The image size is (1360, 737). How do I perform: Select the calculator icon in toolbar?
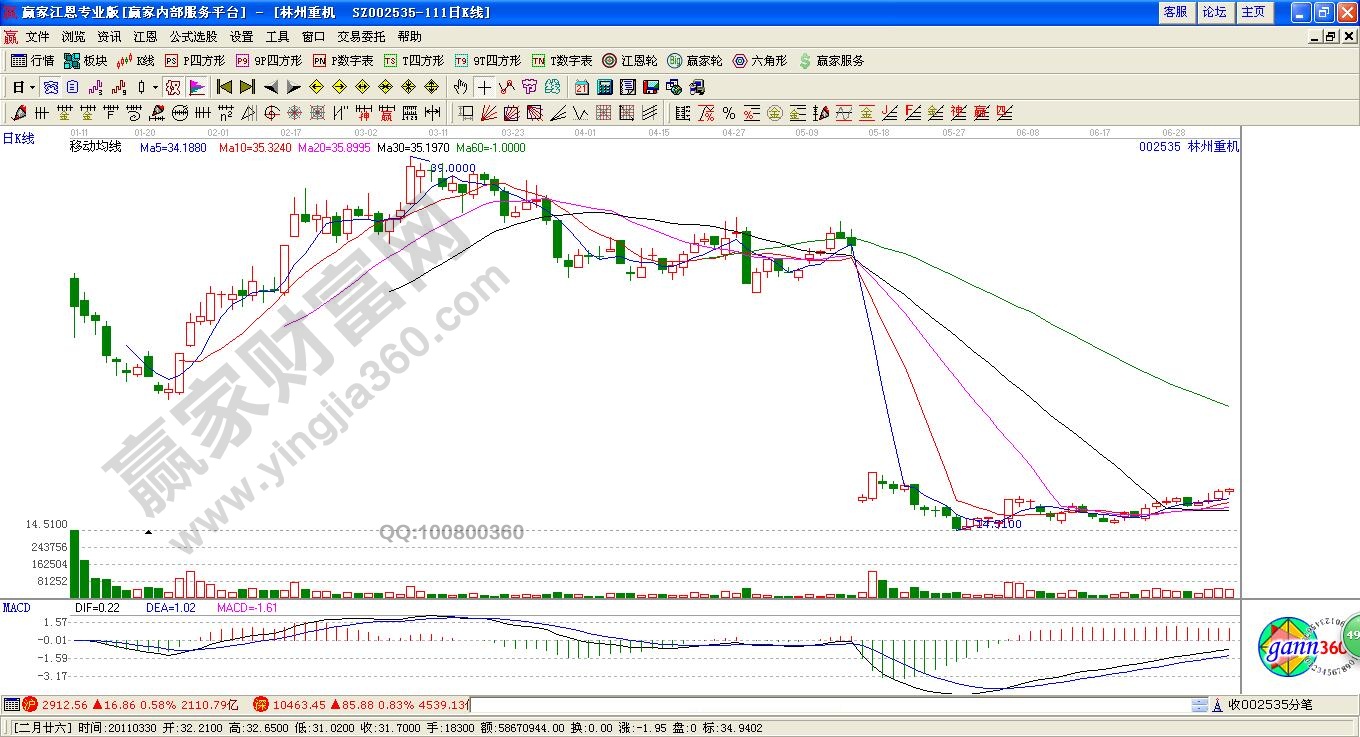(x=604, y=87)
